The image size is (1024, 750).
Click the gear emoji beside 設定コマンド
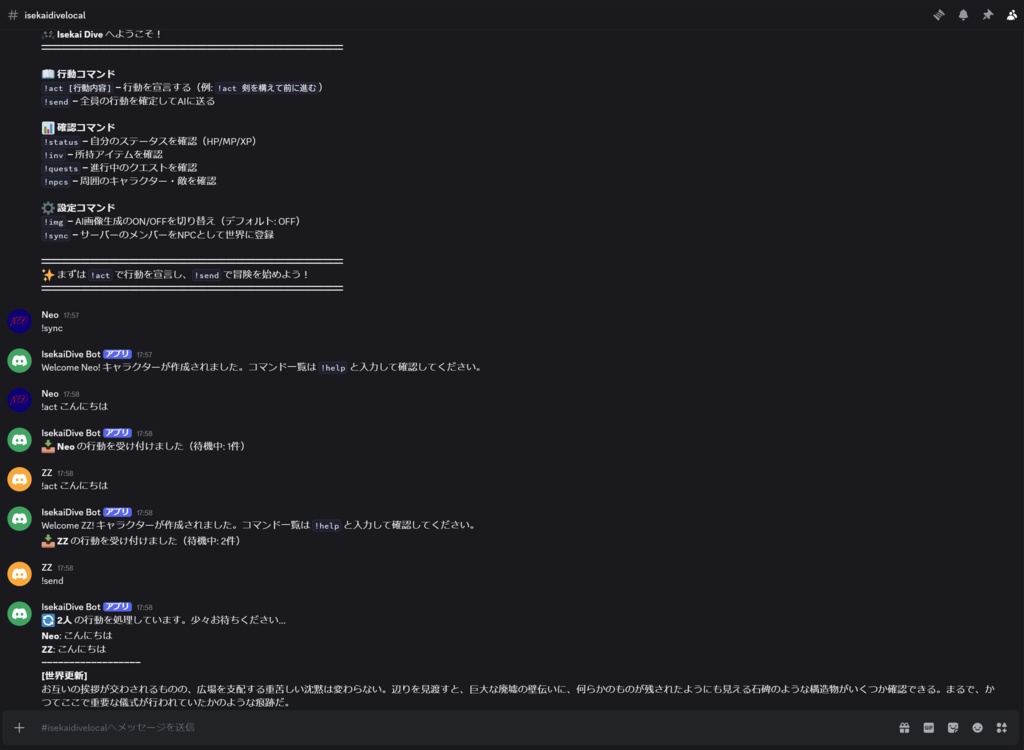point(48,208)
